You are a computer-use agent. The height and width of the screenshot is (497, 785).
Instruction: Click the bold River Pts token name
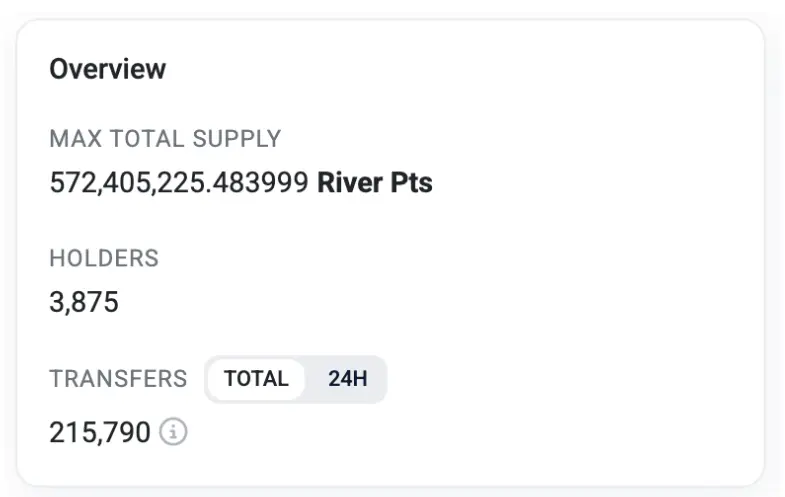375,183
